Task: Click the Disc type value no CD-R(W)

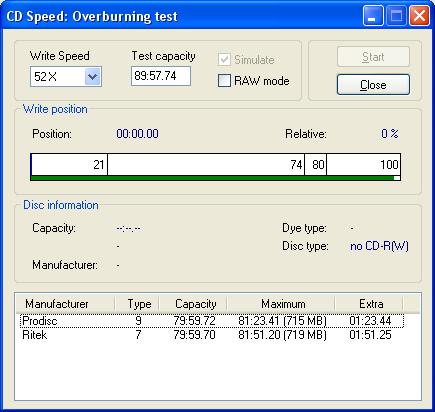Action: click(x=379, y=246)
